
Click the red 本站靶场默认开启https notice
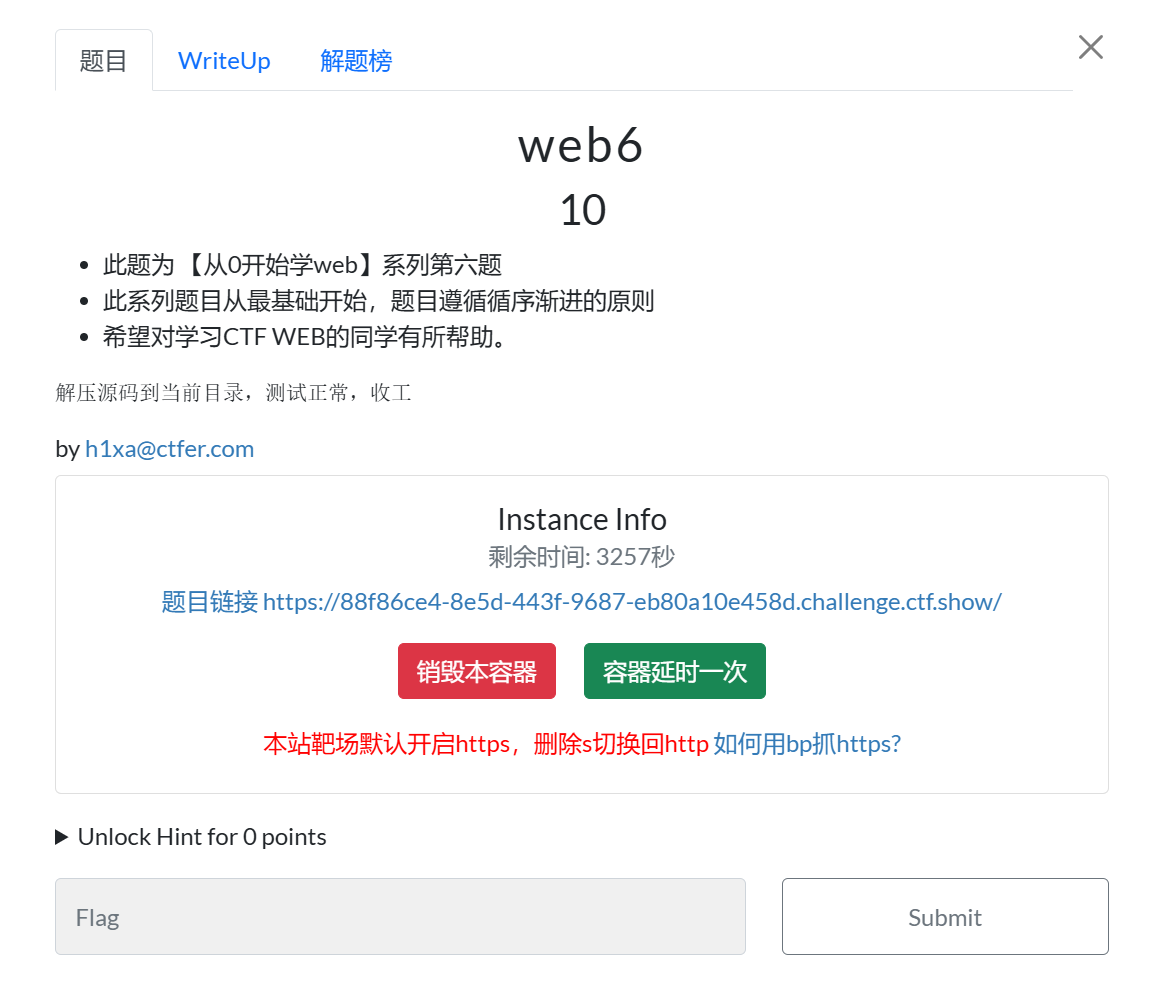tap(485, 744)
